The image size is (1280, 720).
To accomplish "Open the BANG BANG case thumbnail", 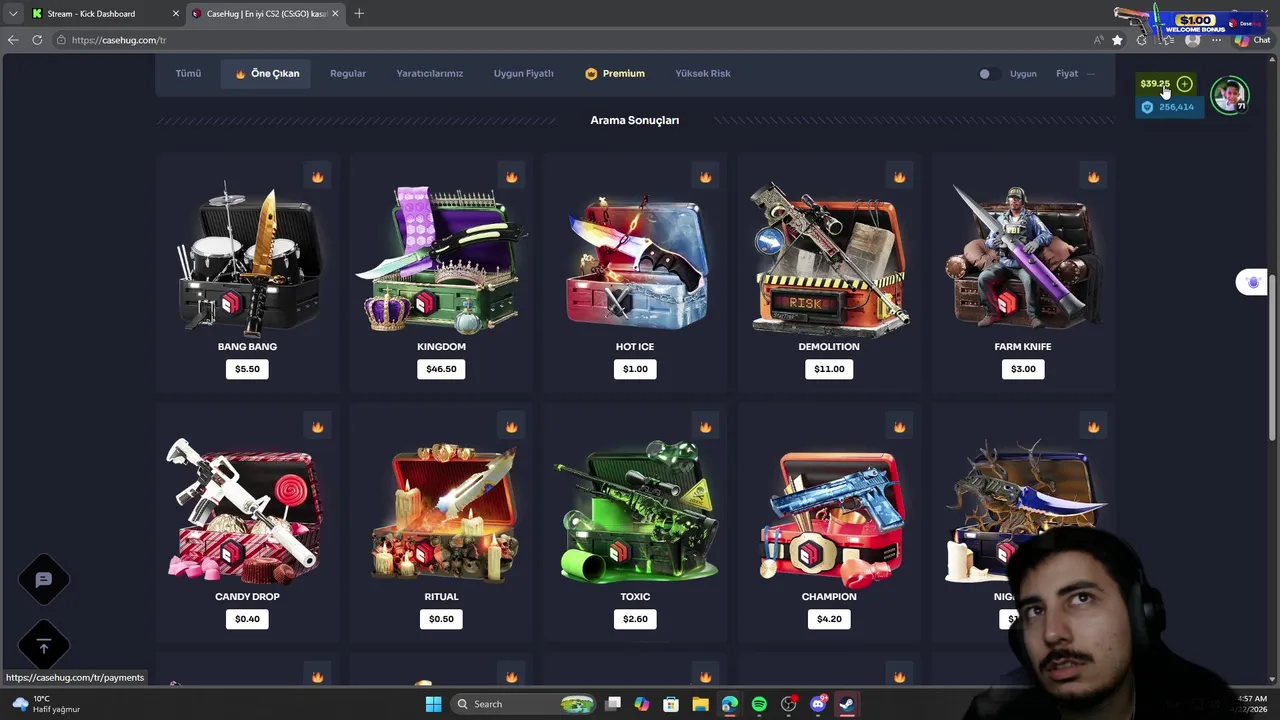I will click(247, 260).
